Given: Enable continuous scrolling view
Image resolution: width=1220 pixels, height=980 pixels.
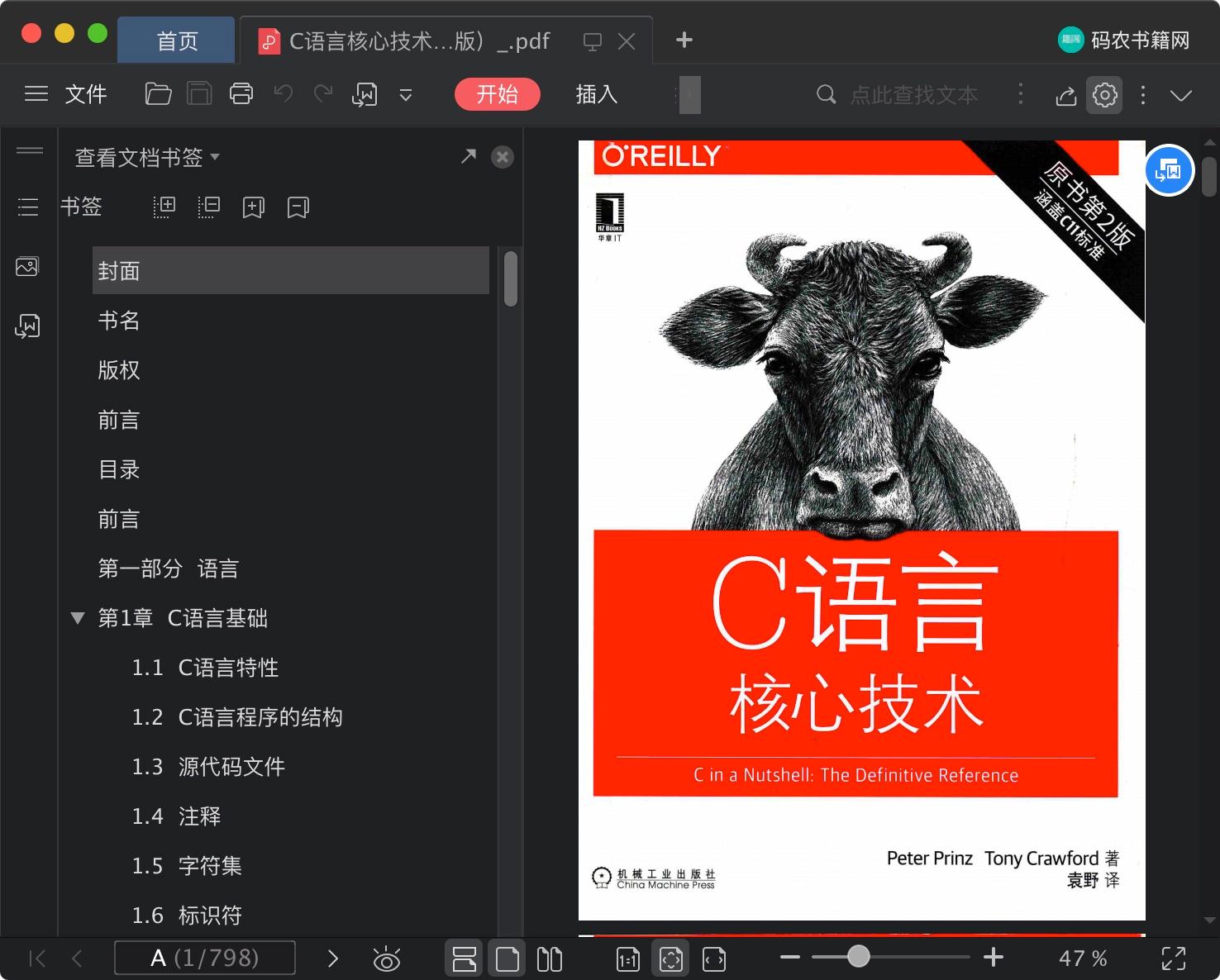Looking at the screenshot, I should click(465, 959).
